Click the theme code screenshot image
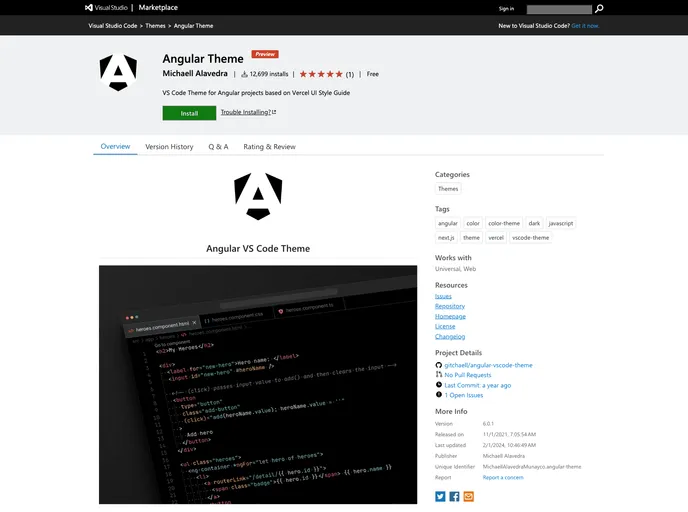This screenshot has width=688, height=512. click(x=258, y=384)
